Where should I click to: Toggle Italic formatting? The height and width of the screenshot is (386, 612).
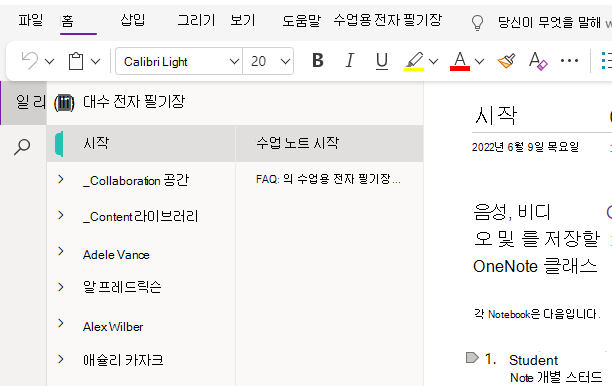(x=350, y=60)
